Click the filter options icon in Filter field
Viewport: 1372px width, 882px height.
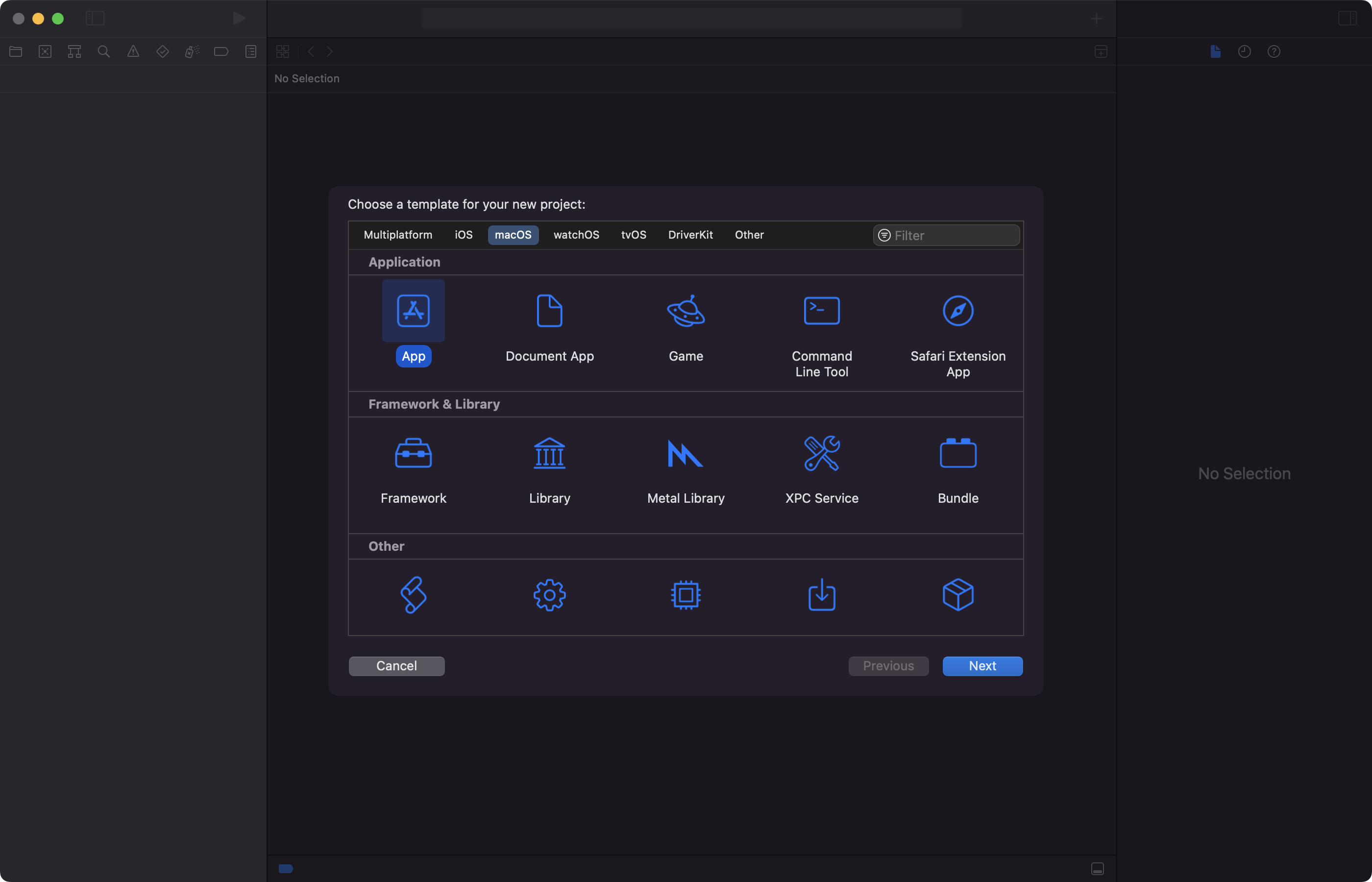(x=884, y=235)
